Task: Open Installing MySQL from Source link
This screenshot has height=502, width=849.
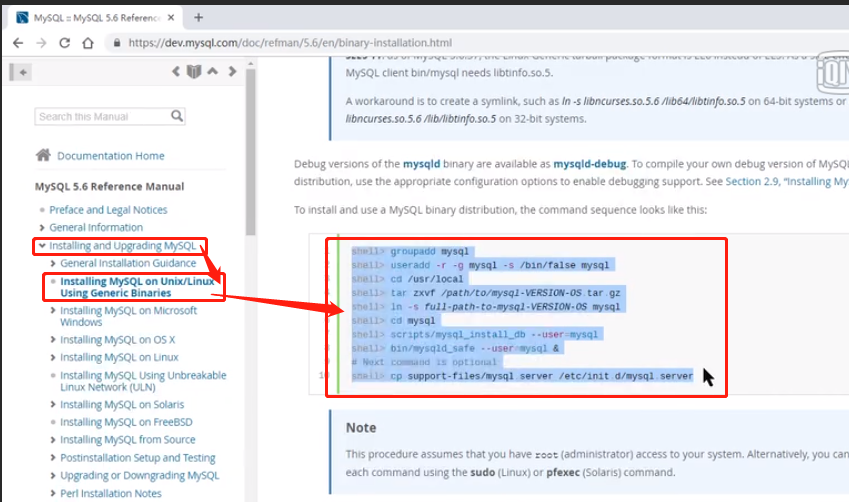Action: click(128, 440)
